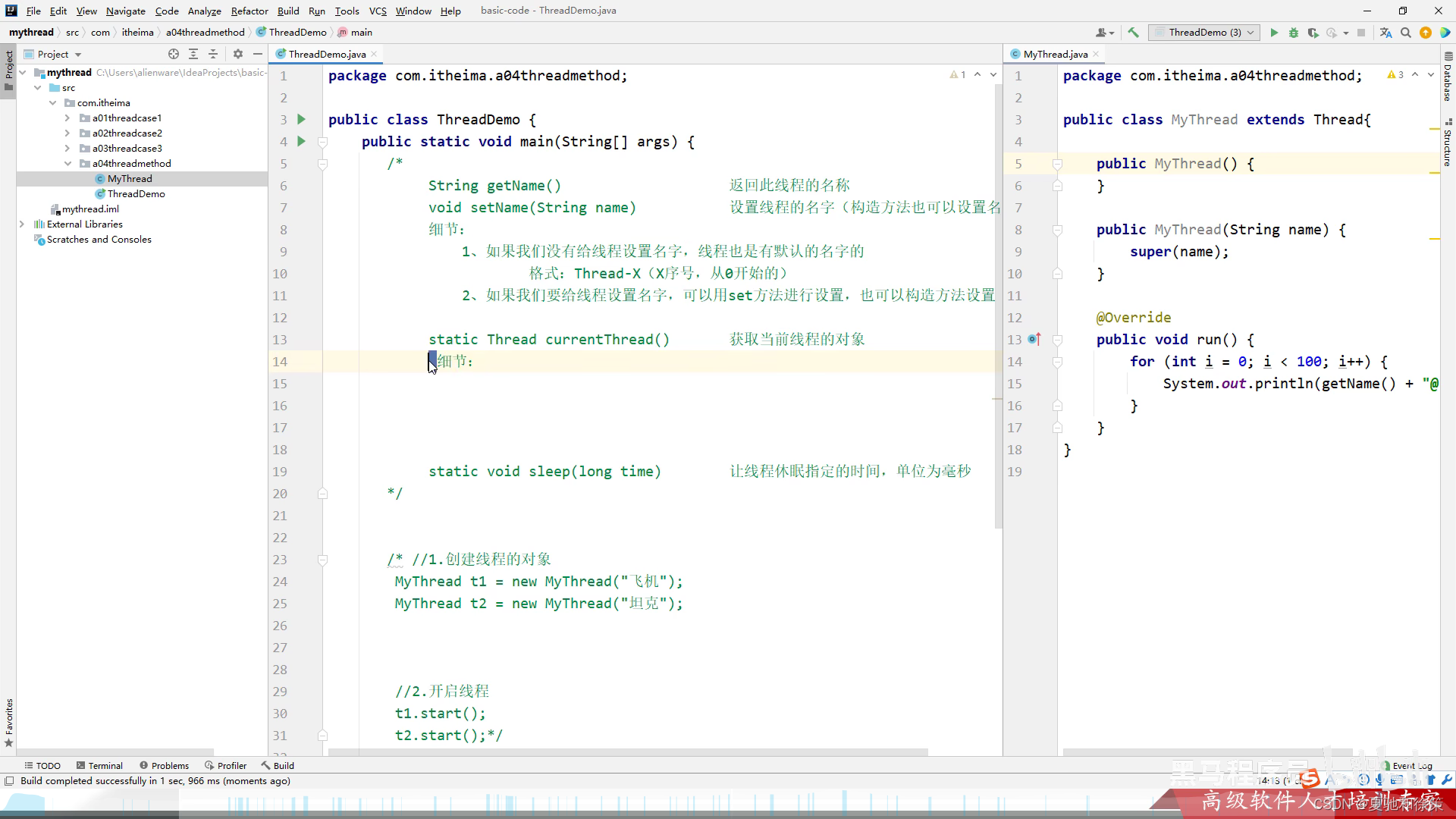This screenshot has height=819, width=1456.
Task: Open Search Everywhere magnifier icon
Action: point(1406,33)
